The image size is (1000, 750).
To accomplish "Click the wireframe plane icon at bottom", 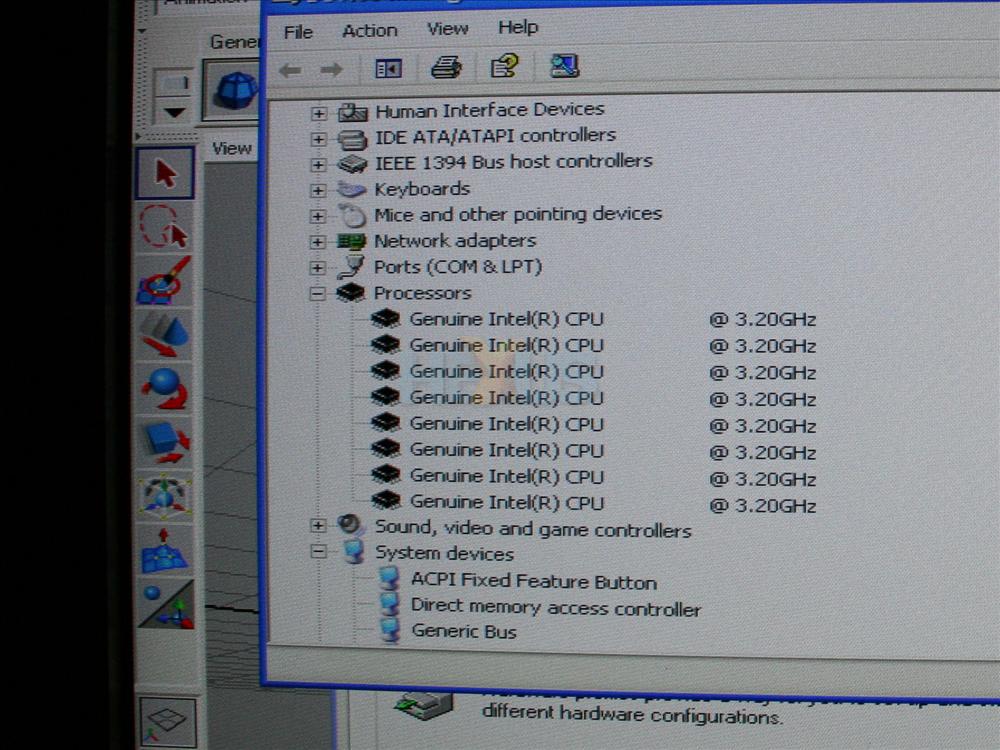I will tap(167, 721).
